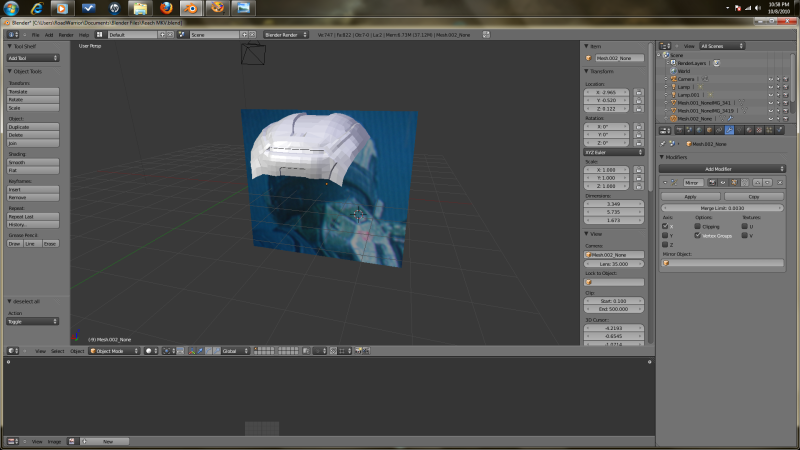800x450 pixels.
Task: Open the Texture properties checker tab icon
Action: 759,130
